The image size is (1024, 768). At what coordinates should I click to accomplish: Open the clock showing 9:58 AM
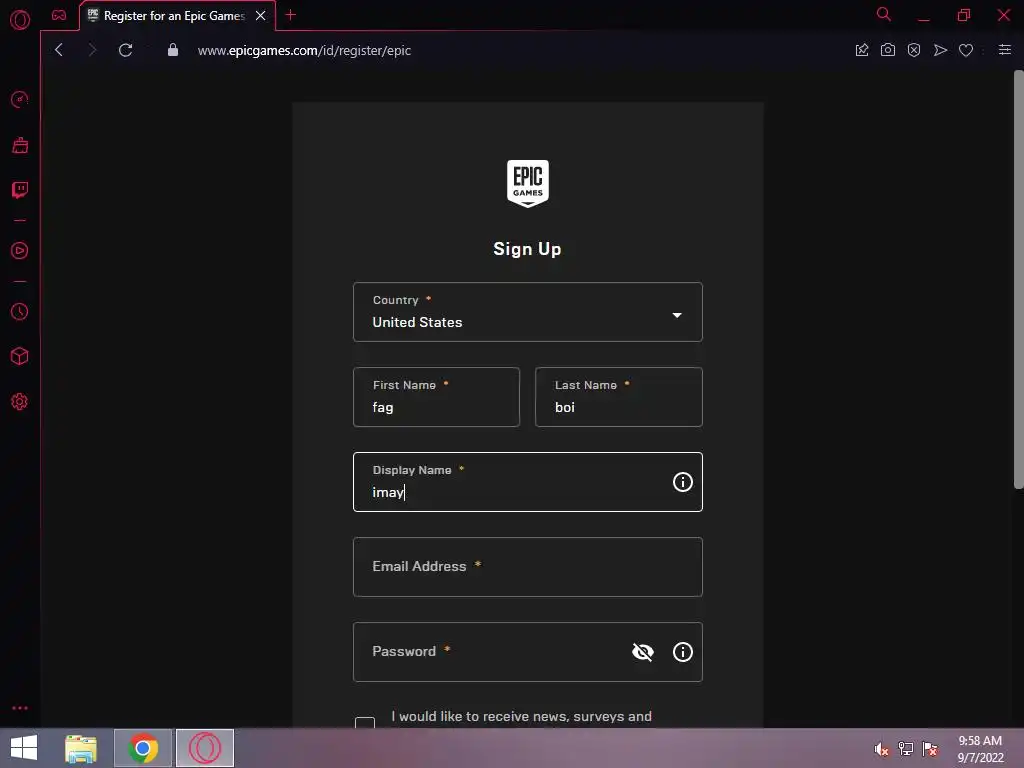coord(980,749)
